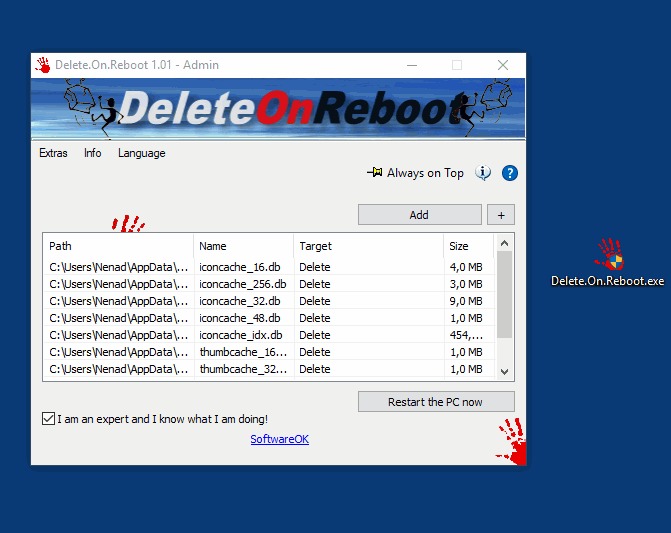Click the info icon beside Always on Top
Viewport: 671px width, 533px height.
(483, 173)
